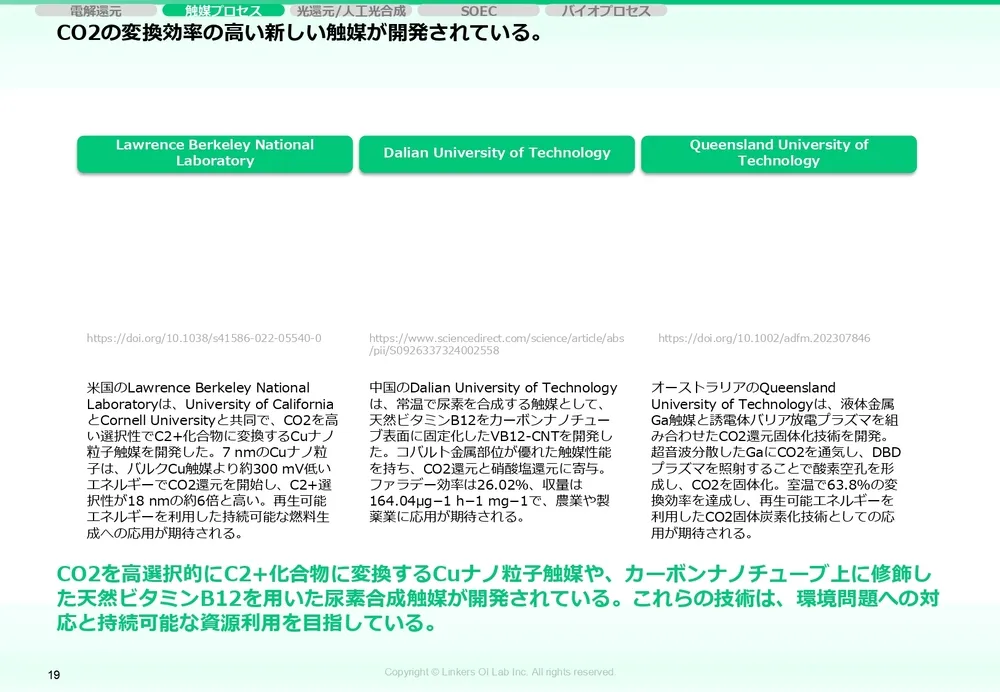Open the 光還元/人工光合成 tab
Image resolution: width=1000 pixels, height=692 pixels.
(351, 11)
